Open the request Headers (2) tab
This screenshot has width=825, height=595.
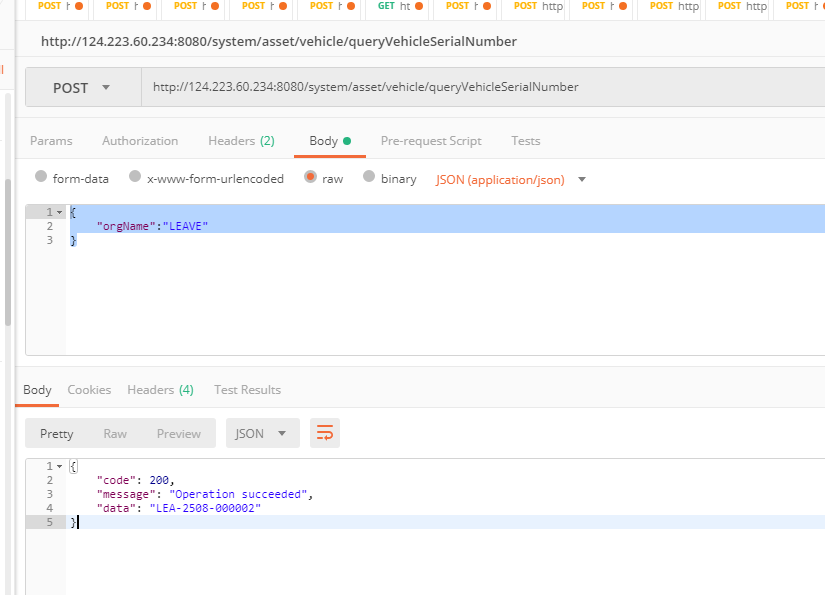pos(241,141)
